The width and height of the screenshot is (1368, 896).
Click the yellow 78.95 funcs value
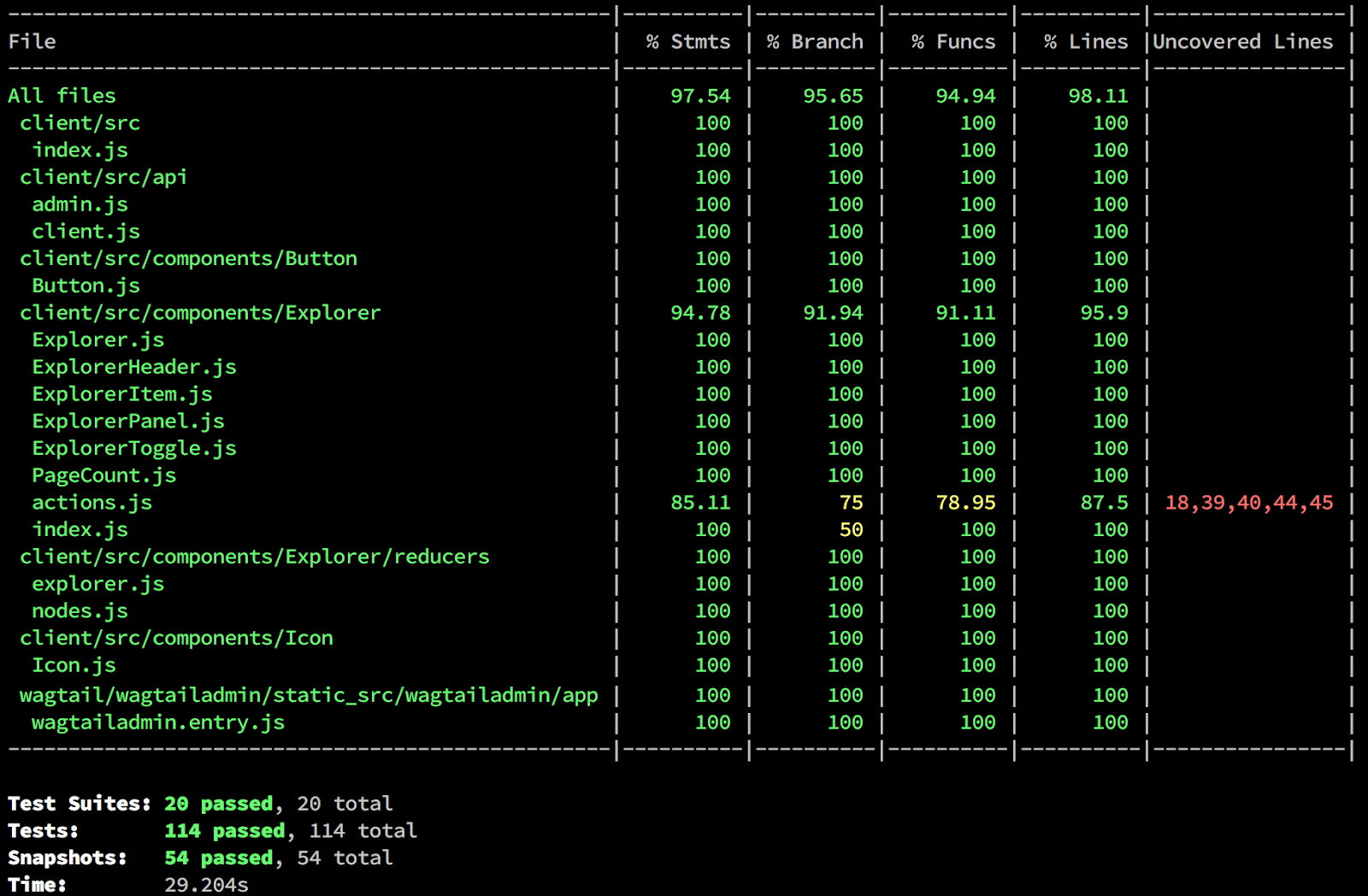(965, 503)
